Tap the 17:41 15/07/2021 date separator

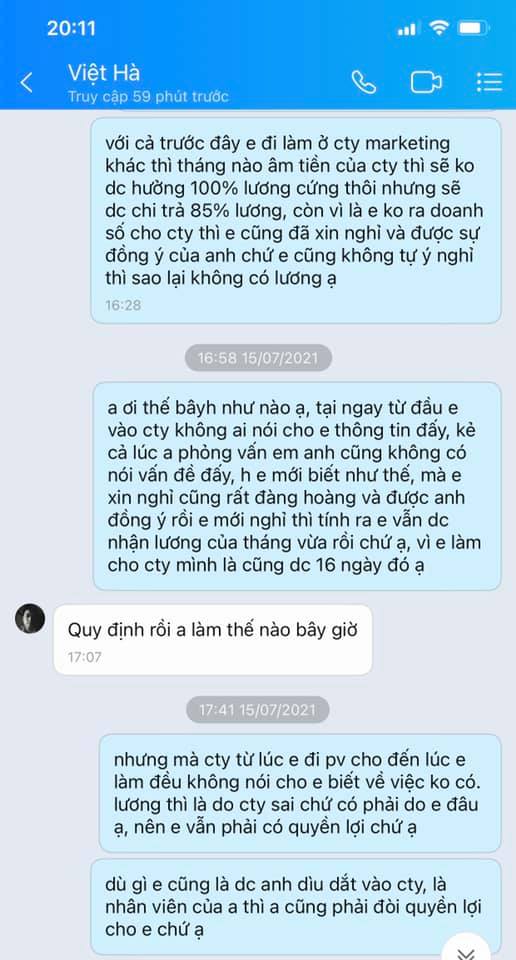[258, 710]
